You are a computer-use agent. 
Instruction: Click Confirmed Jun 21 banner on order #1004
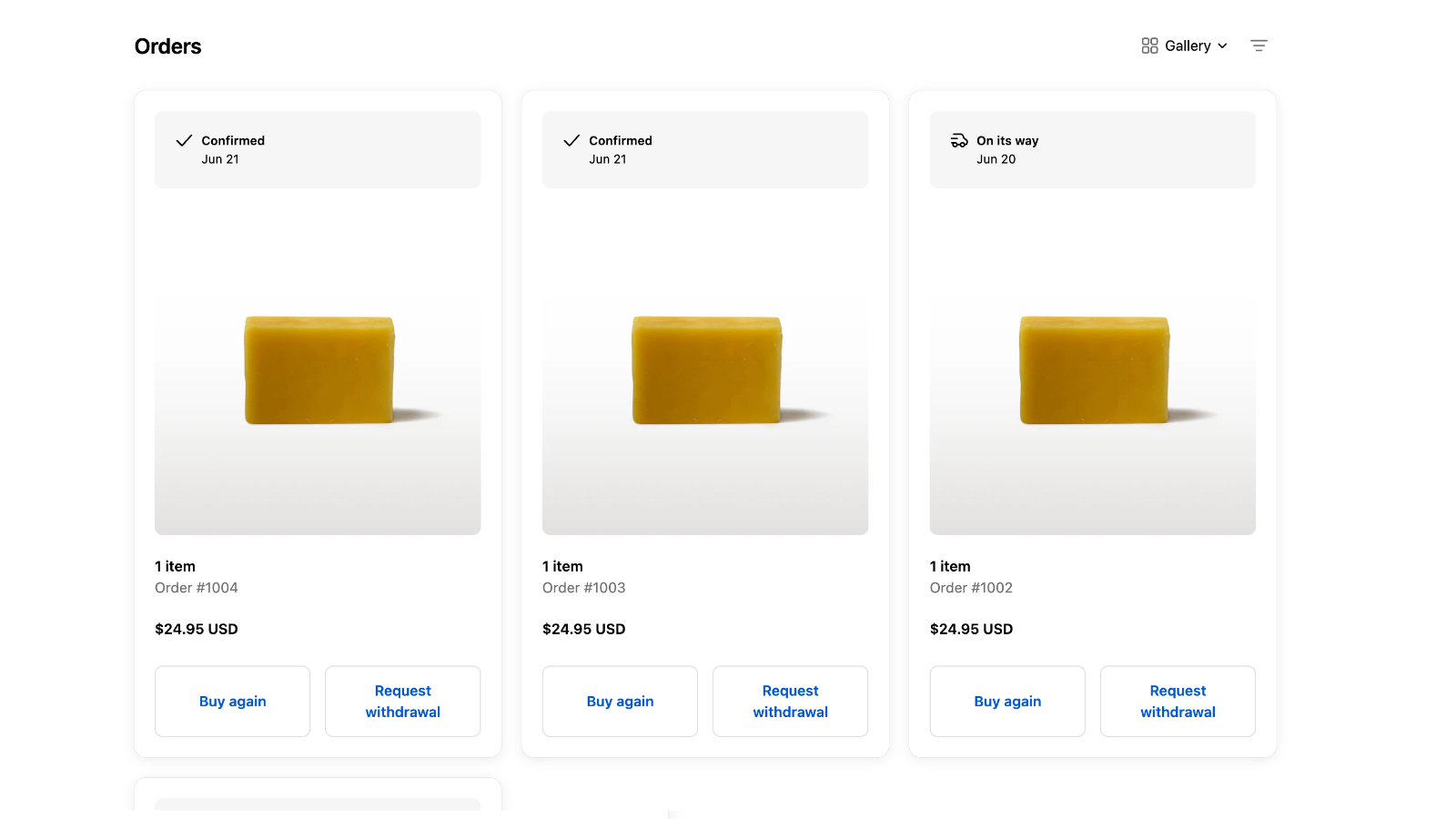pyautogui.click(x=318, y=149)
